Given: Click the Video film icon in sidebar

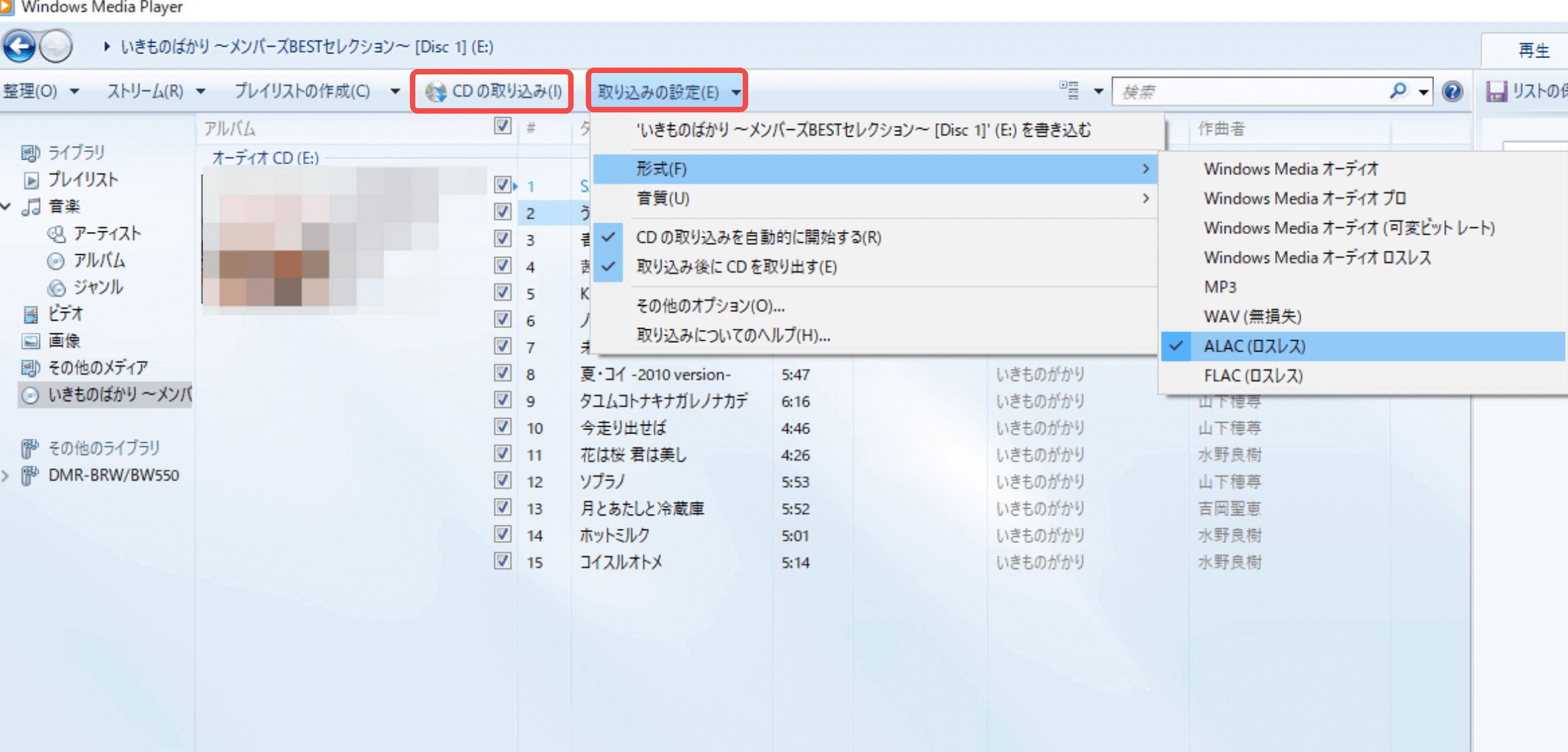Looking at the screenshot, I should coord(31,314).
